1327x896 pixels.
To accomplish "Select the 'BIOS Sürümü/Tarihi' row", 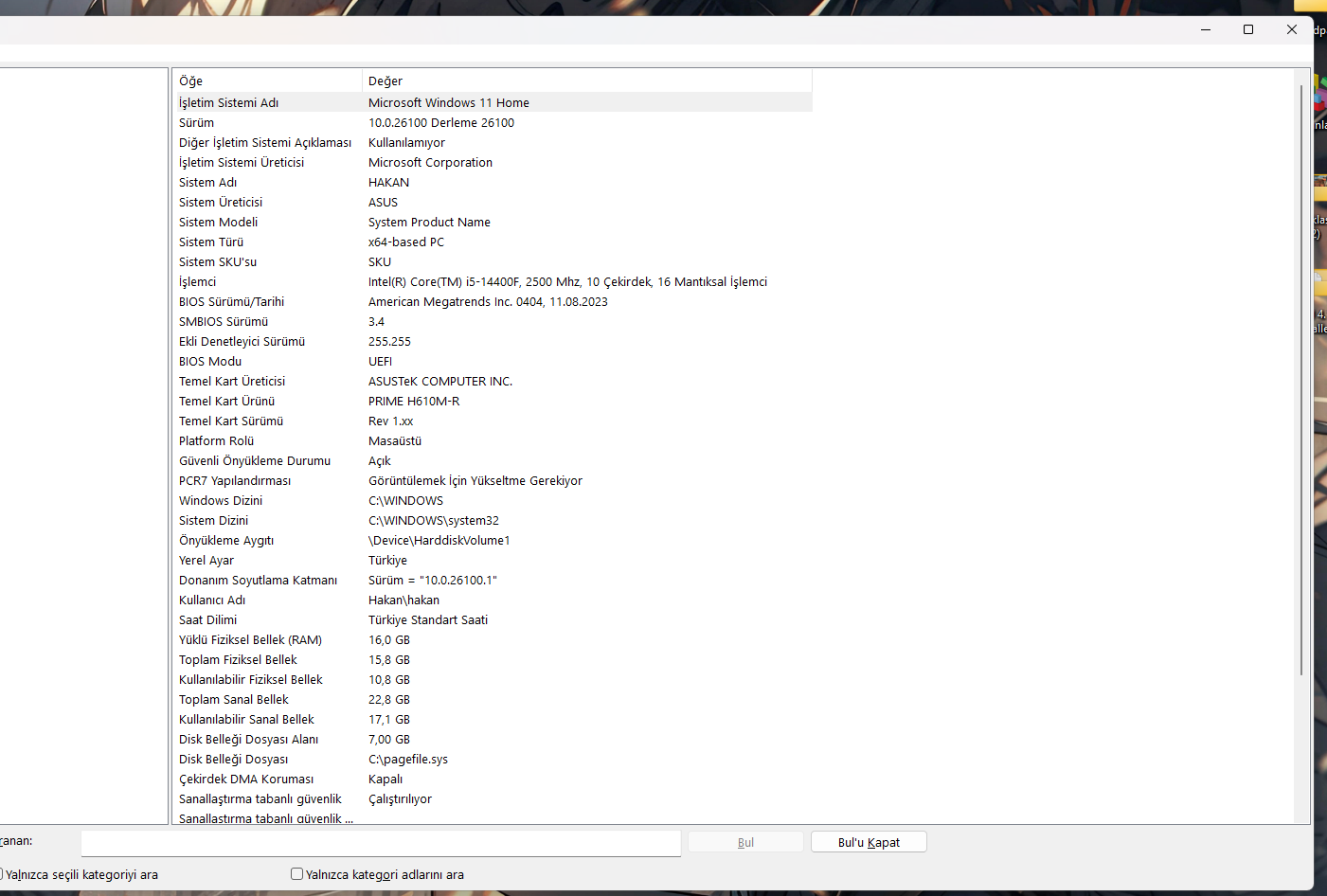I will (493, 302).
